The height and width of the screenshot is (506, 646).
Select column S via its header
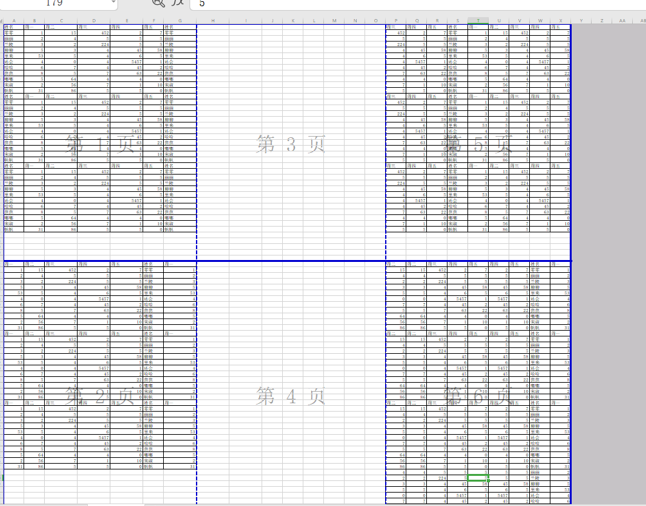pyautogui.click(x=458, y=21)
